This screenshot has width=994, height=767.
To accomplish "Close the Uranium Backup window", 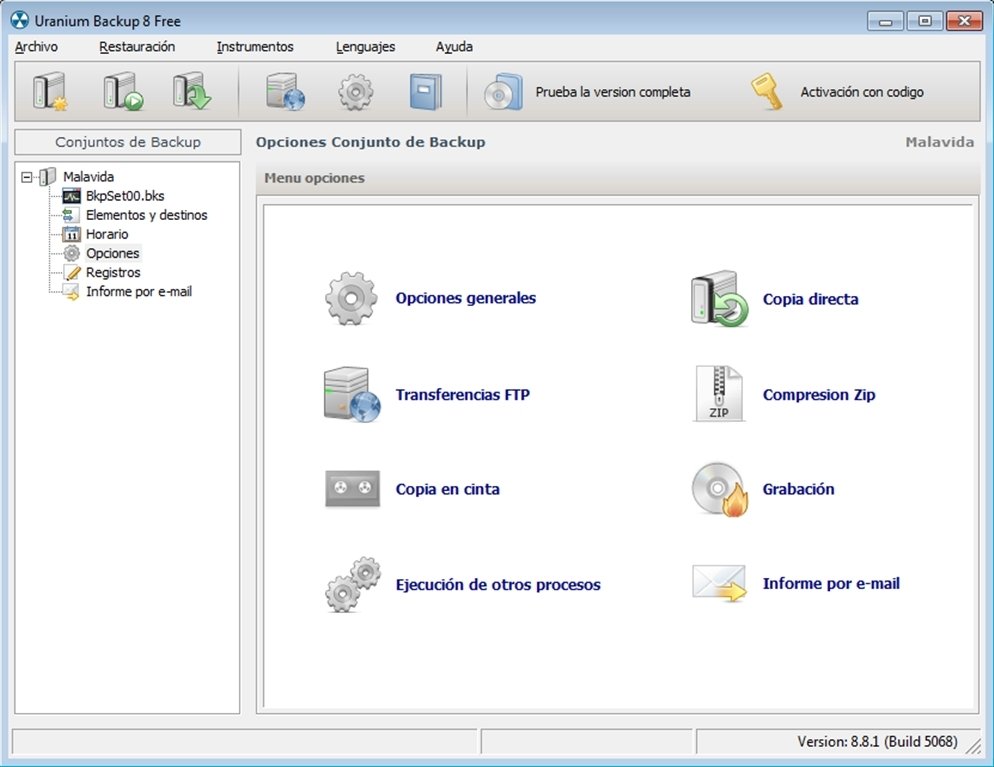I will click(964, 21).
